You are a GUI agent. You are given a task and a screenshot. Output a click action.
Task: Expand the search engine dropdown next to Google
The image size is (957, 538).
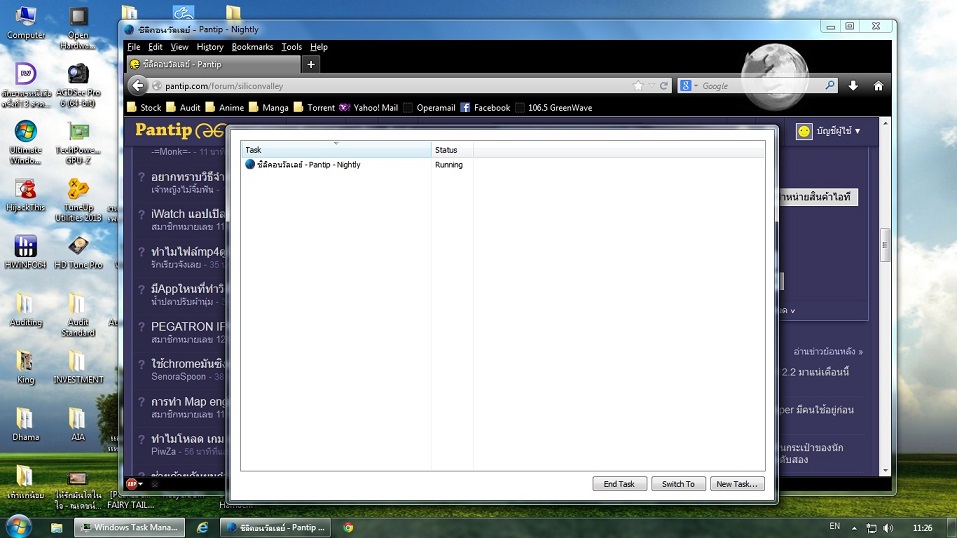[x=696, y=86]
